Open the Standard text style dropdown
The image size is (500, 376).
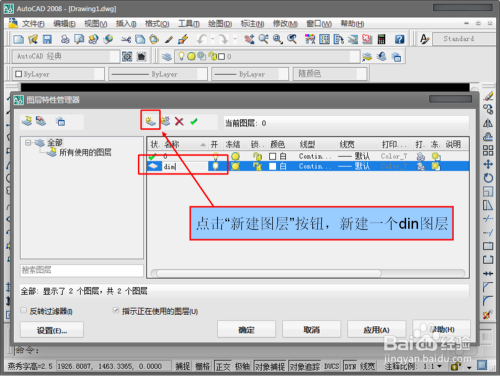464,39
